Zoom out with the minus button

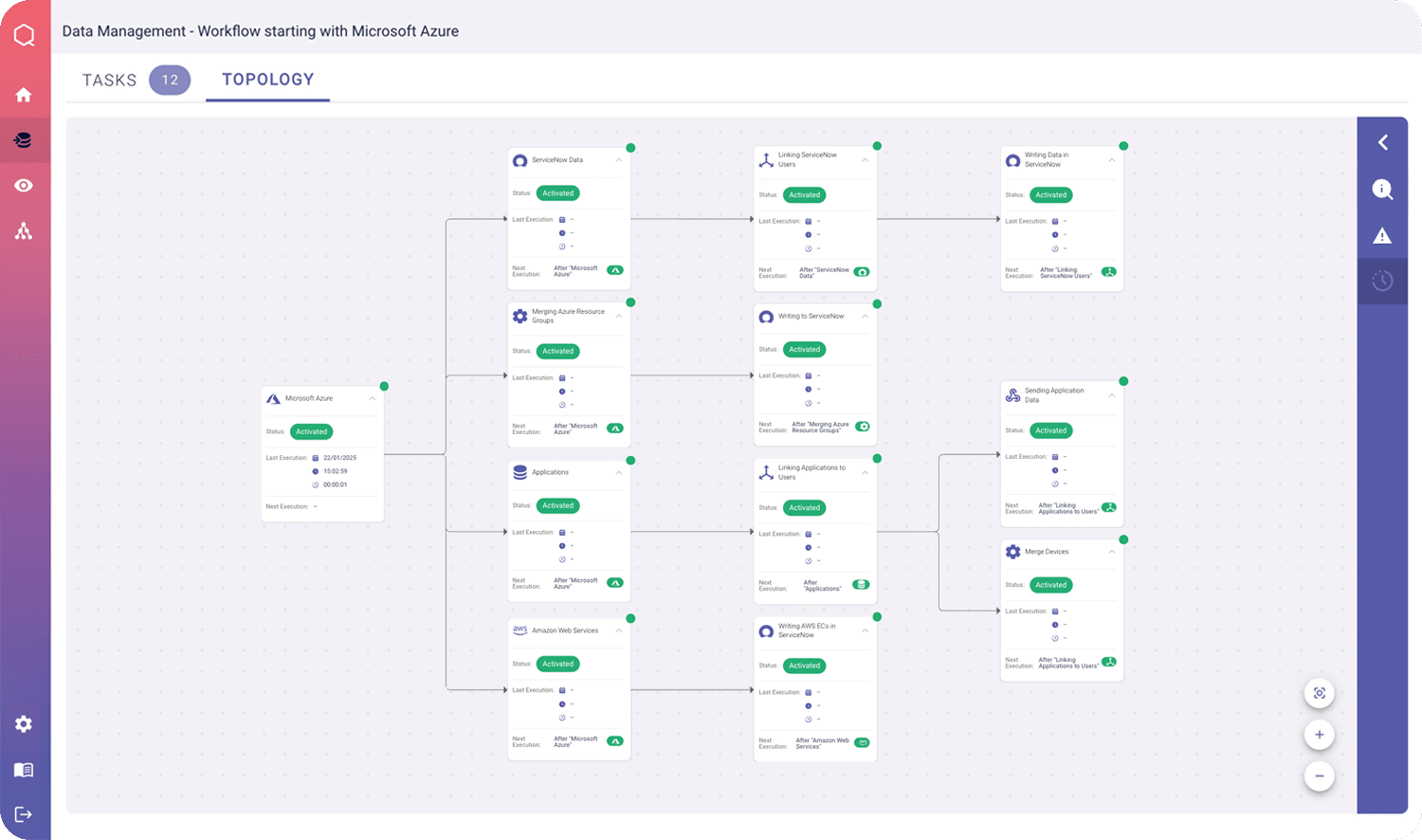point(1319,776)
